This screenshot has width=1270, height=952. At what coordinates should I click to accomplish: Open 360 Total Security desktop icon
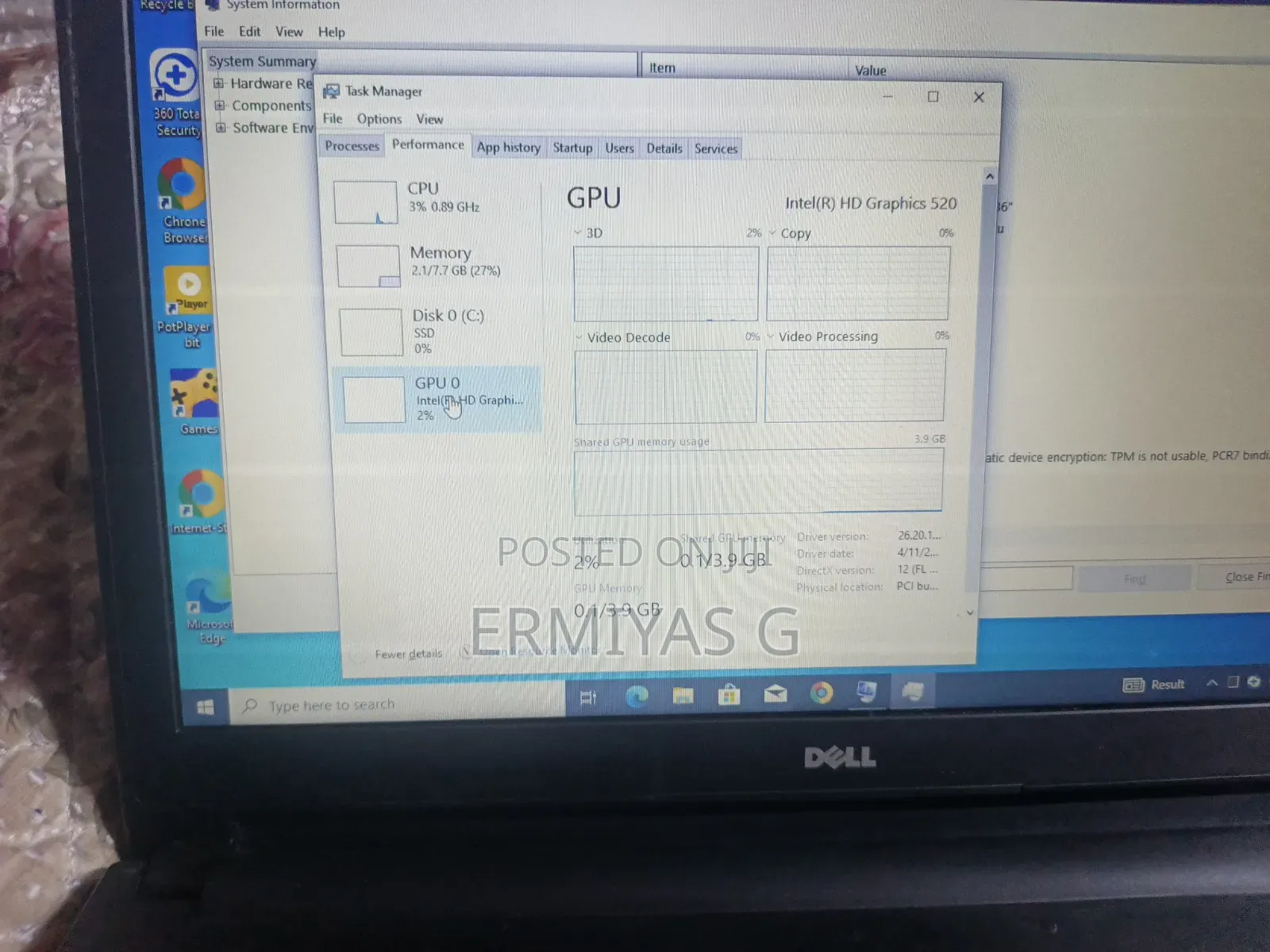click(x=176, y=94)
